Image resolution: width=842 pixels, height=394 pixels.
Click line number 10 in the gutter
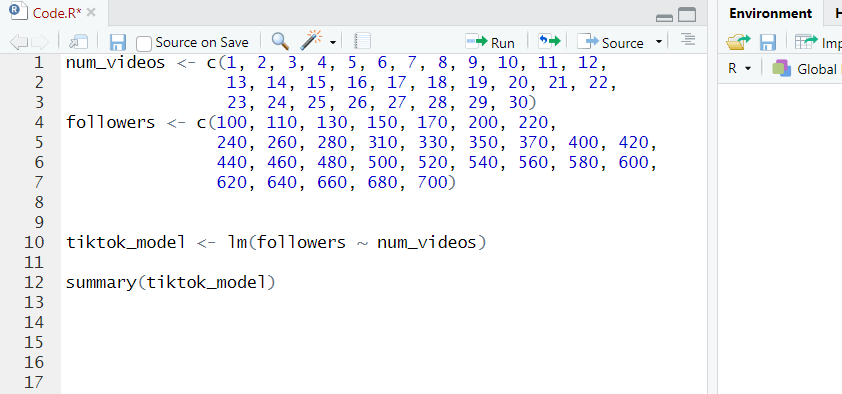pyautogui.click(x=34, y=242)
